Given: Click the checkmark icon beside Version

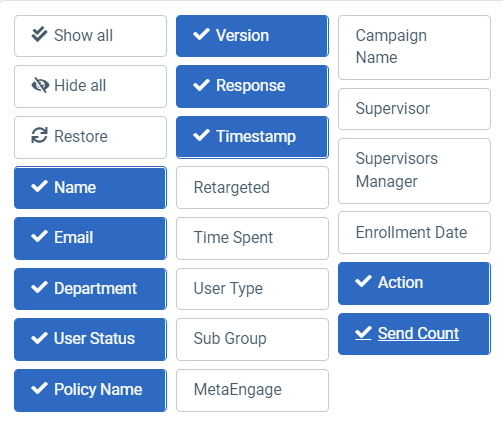Looking at the screenshot, I should [201, 35].
